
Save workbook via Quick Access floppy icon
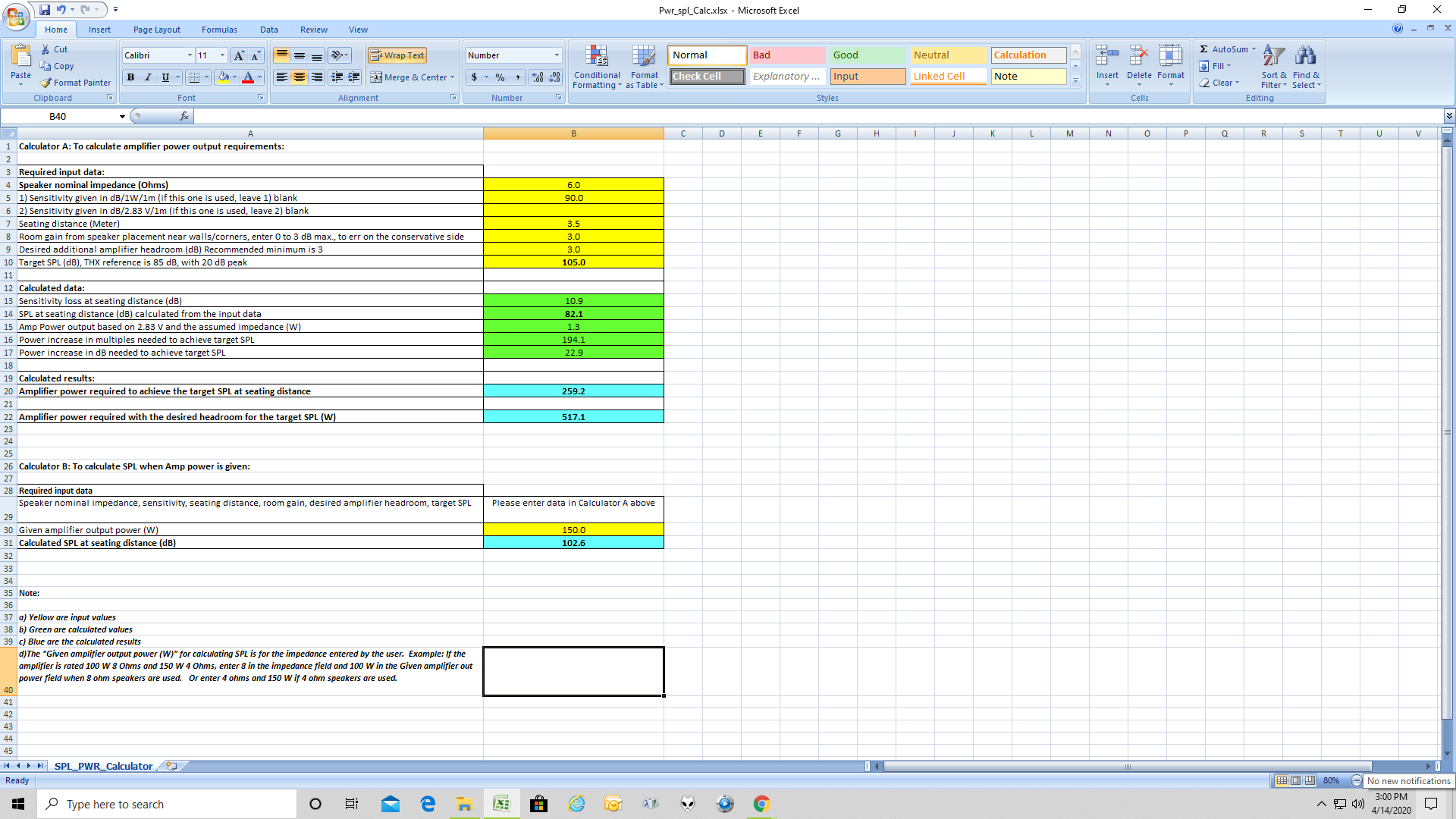[x=45, y=10]
